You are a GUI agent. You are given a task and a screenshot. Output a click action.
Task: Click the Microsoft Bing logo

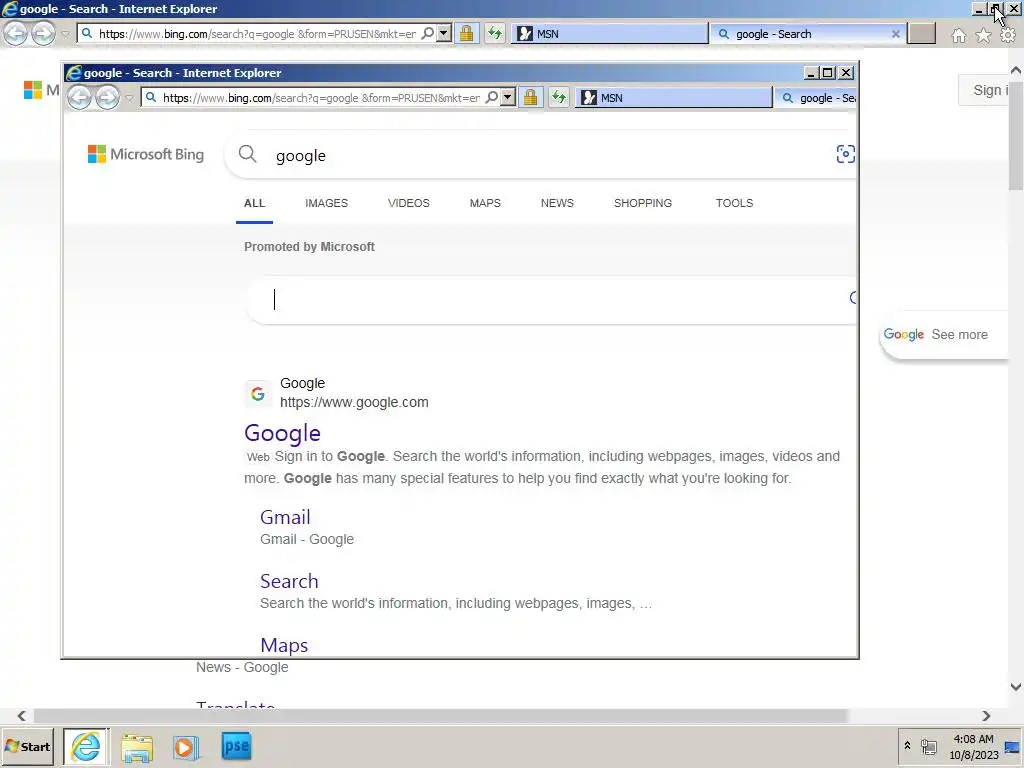point(146,154)
